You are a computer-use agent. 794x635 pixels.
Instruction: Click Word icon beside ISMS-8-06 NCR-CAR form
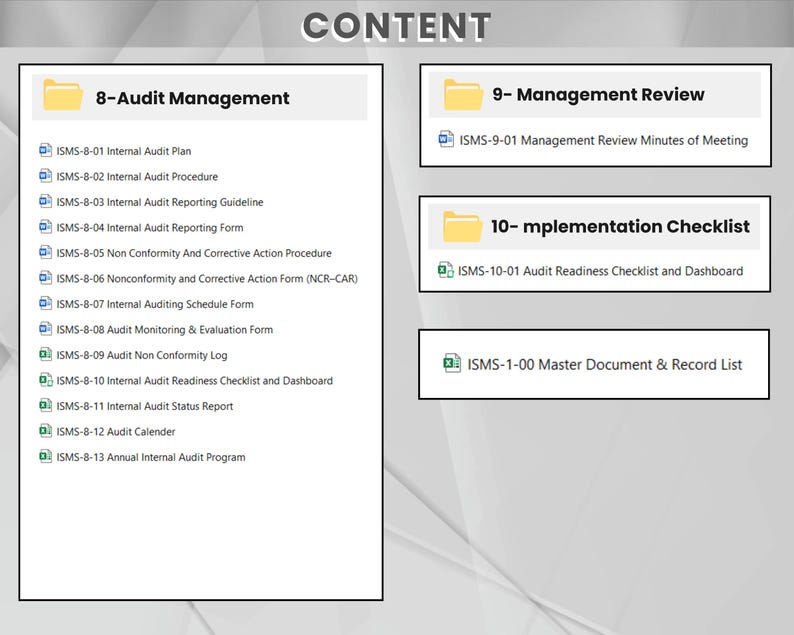(x=46, y=277)
